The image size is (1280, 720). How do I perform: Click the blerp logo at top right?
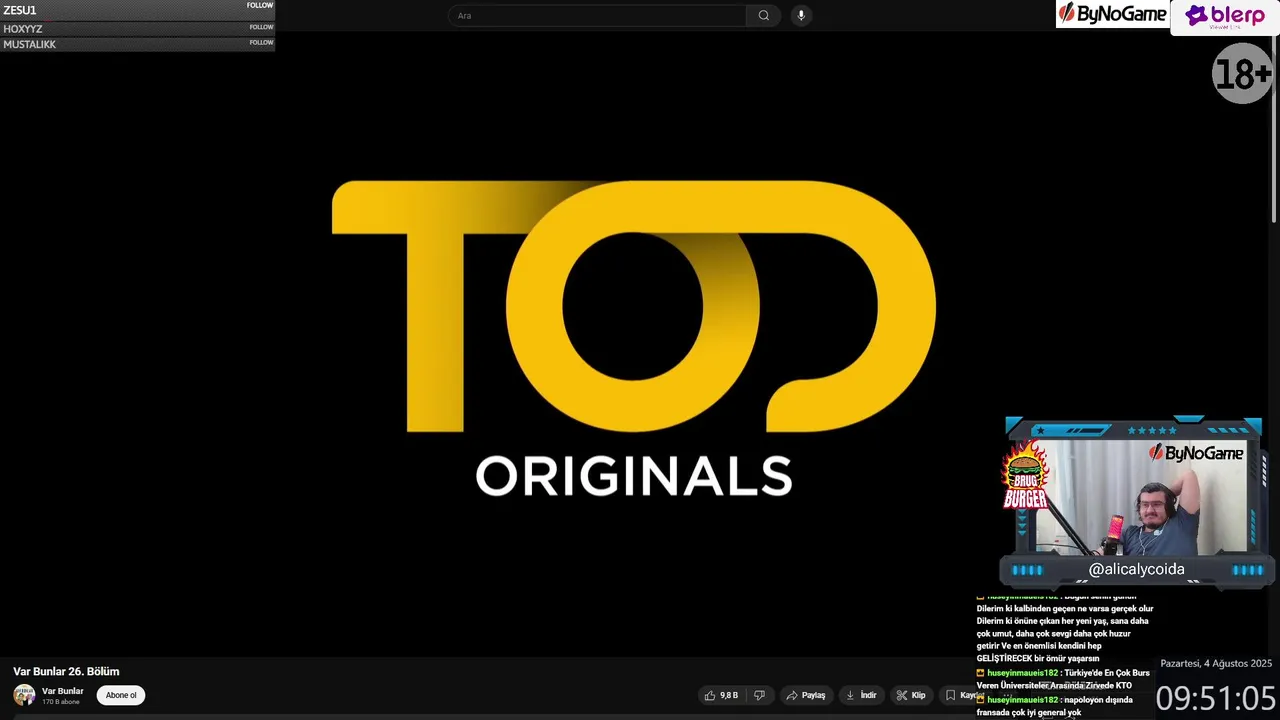point(1225,17)
